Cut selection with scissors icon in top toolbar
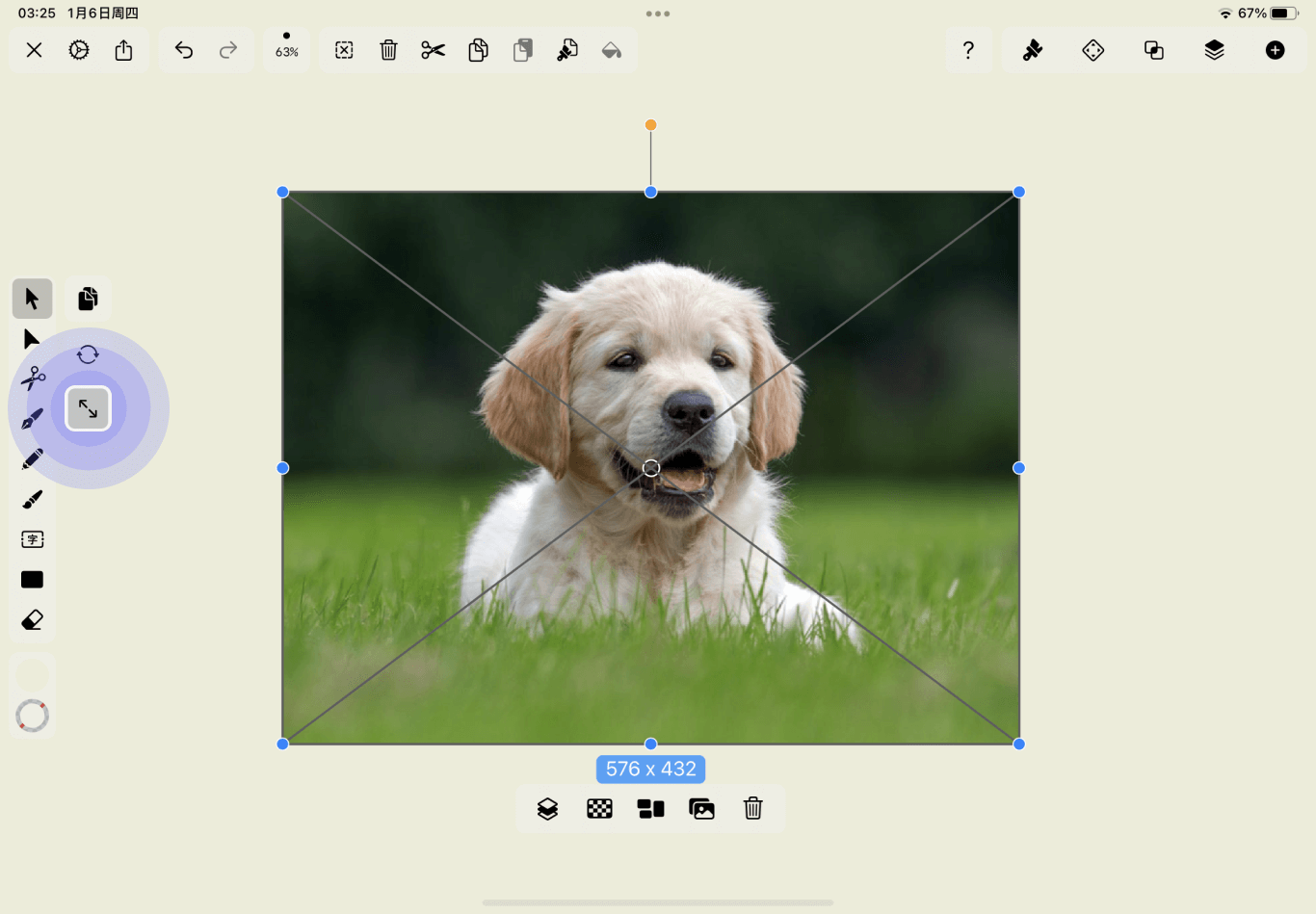The height and width of the screenshot is (914, 1316). click(434, 50)
